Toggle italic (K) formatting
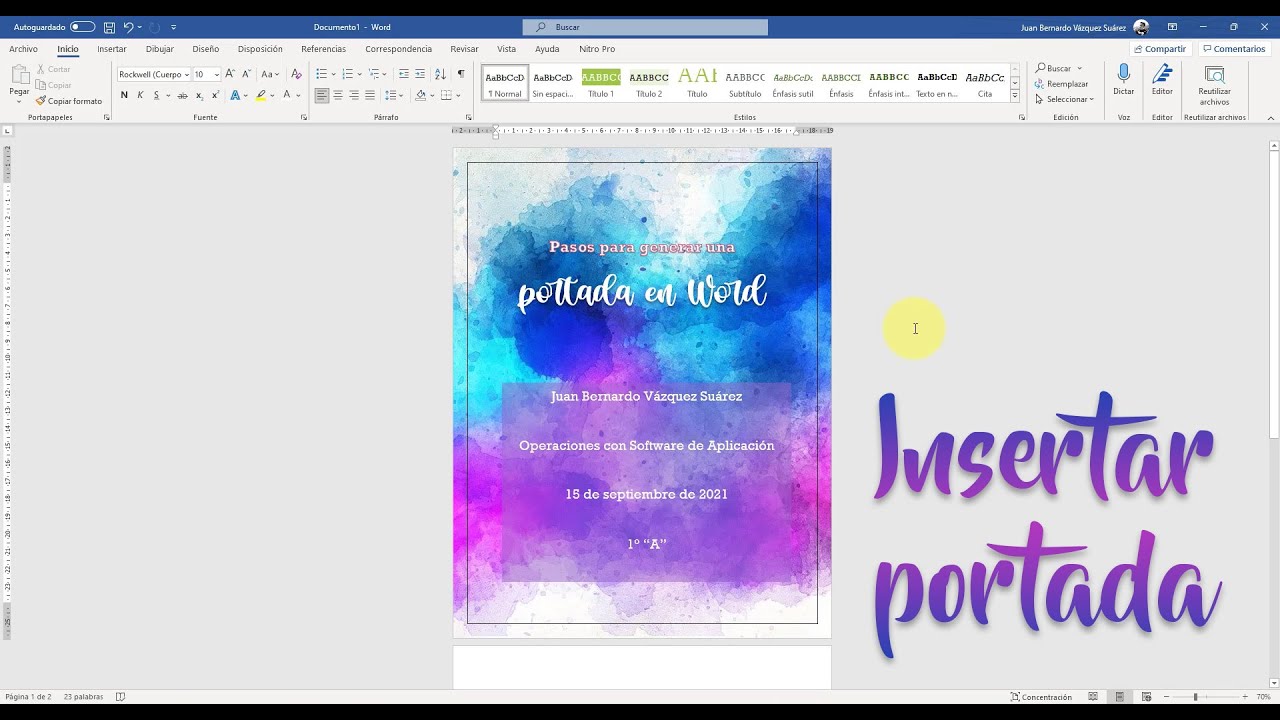The image size is (1280, 720). [140, 95]
